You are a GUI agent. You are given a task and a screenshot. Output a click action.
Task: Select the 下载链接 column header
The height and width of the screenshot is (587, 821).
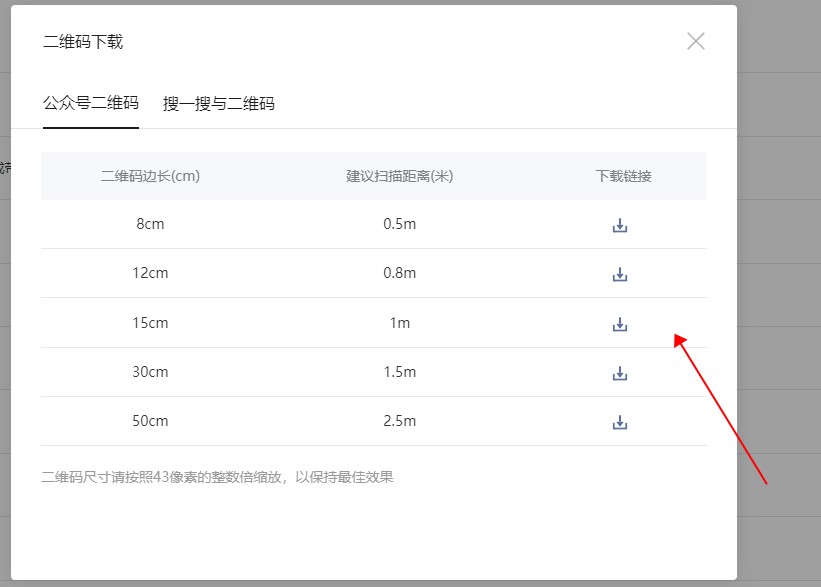(x=624, y=176)
